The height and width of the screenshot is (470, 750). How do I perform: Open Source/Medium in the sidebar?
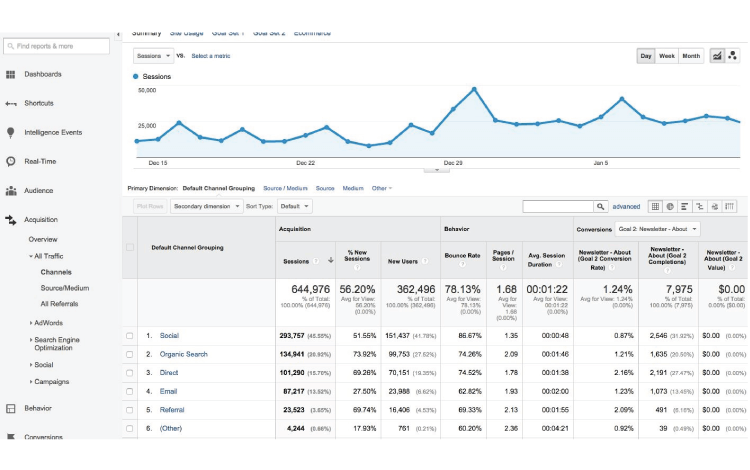tap(65, 288)
